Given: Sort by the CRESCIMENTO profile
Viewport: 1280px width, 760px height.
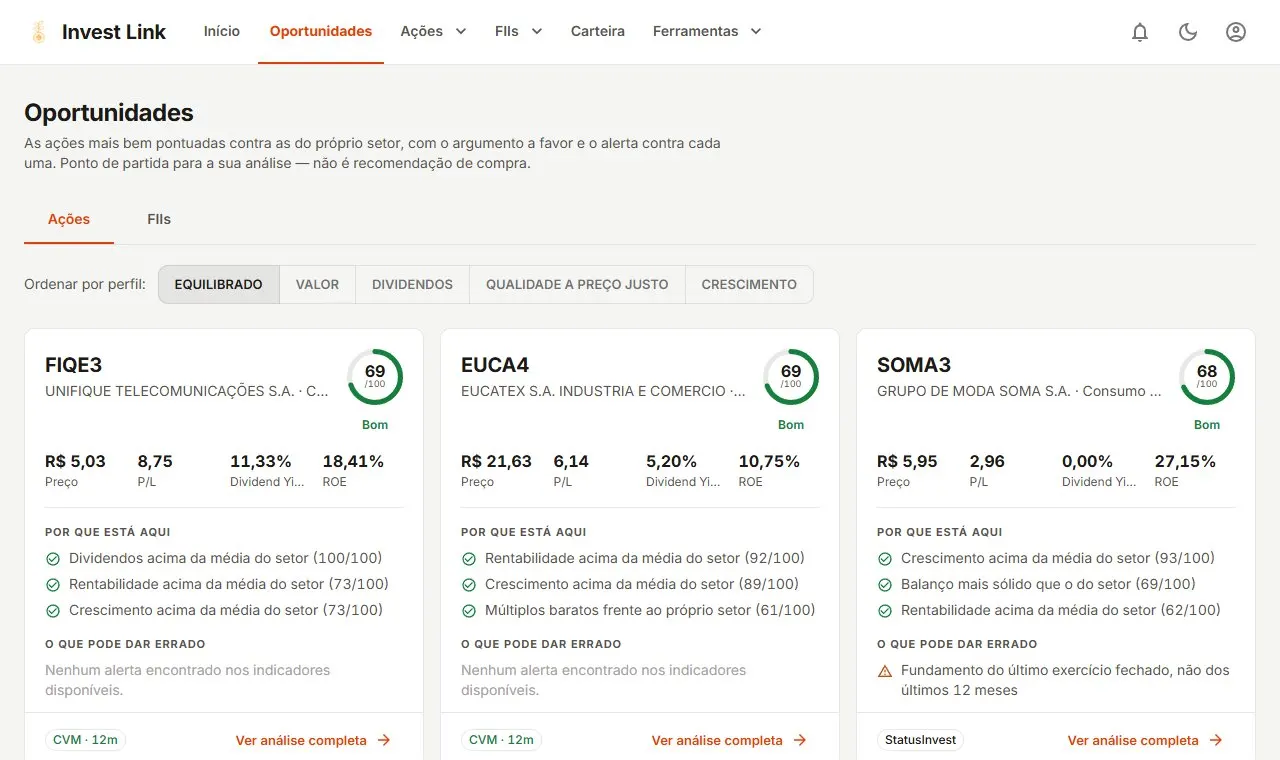Looking at the screenshot, I should click(x=749, y=284).
